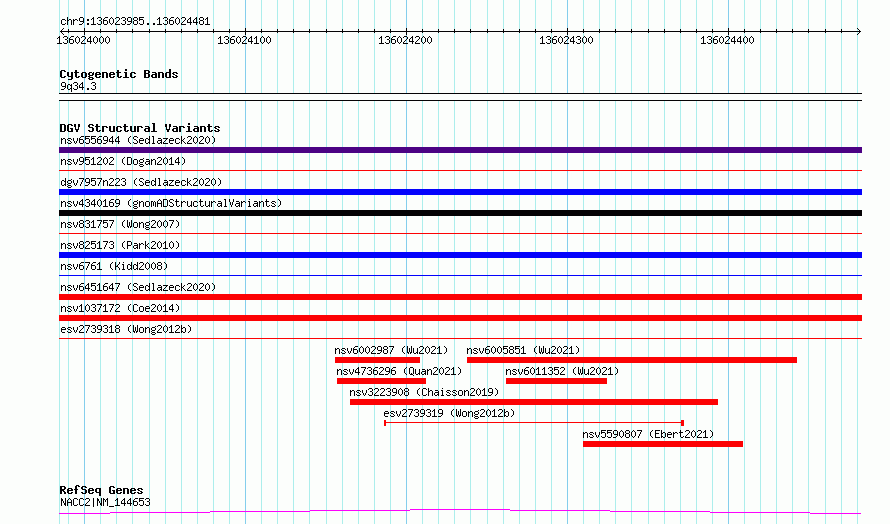Open the DGV Structural Variants track heading
The width and height of the screenshot is (890, 524).
pos(140,128)
